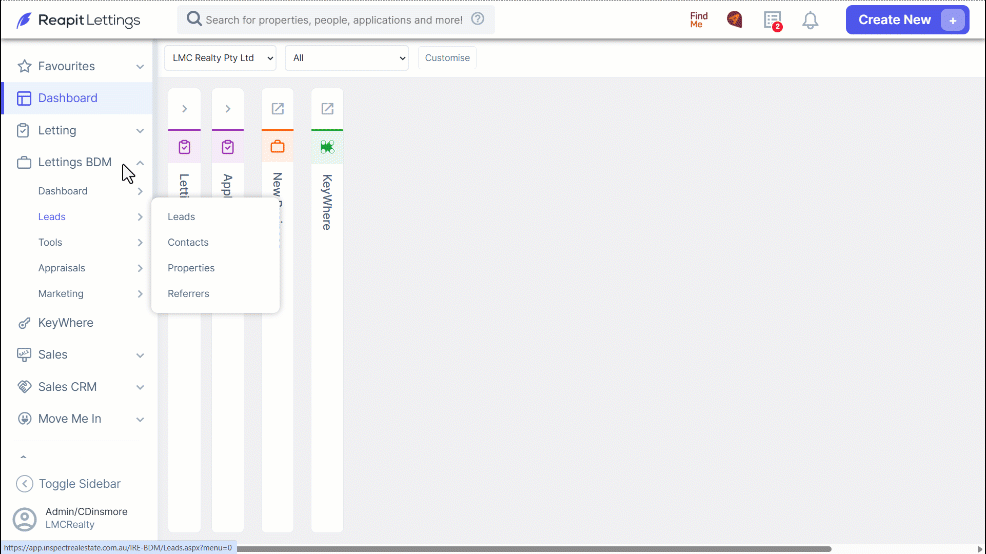Open the All filter dropdown
The image size is (986, 554).
coord(346,58)
